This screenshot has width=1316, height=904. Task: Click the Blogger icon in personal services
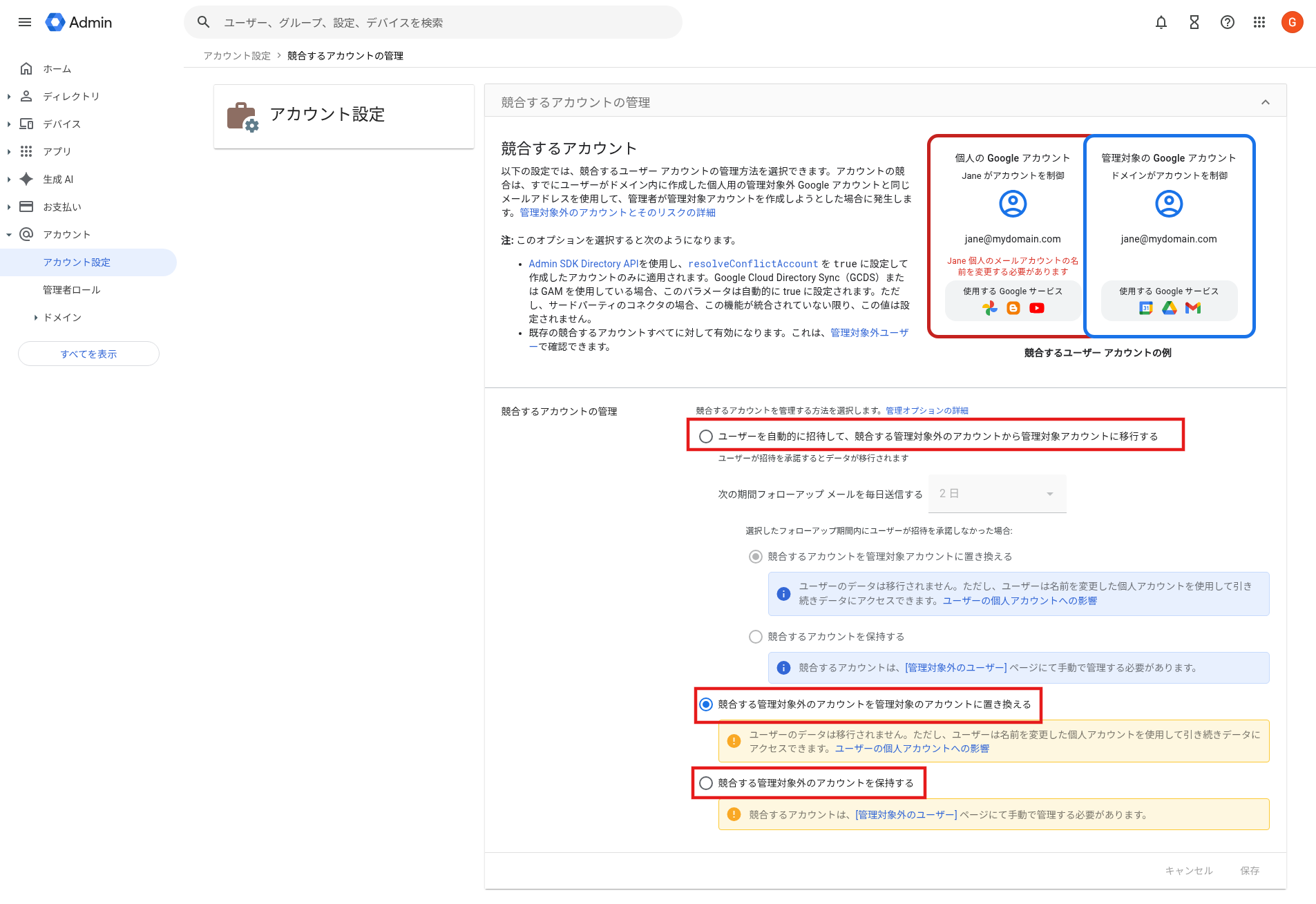[1013, 309]
